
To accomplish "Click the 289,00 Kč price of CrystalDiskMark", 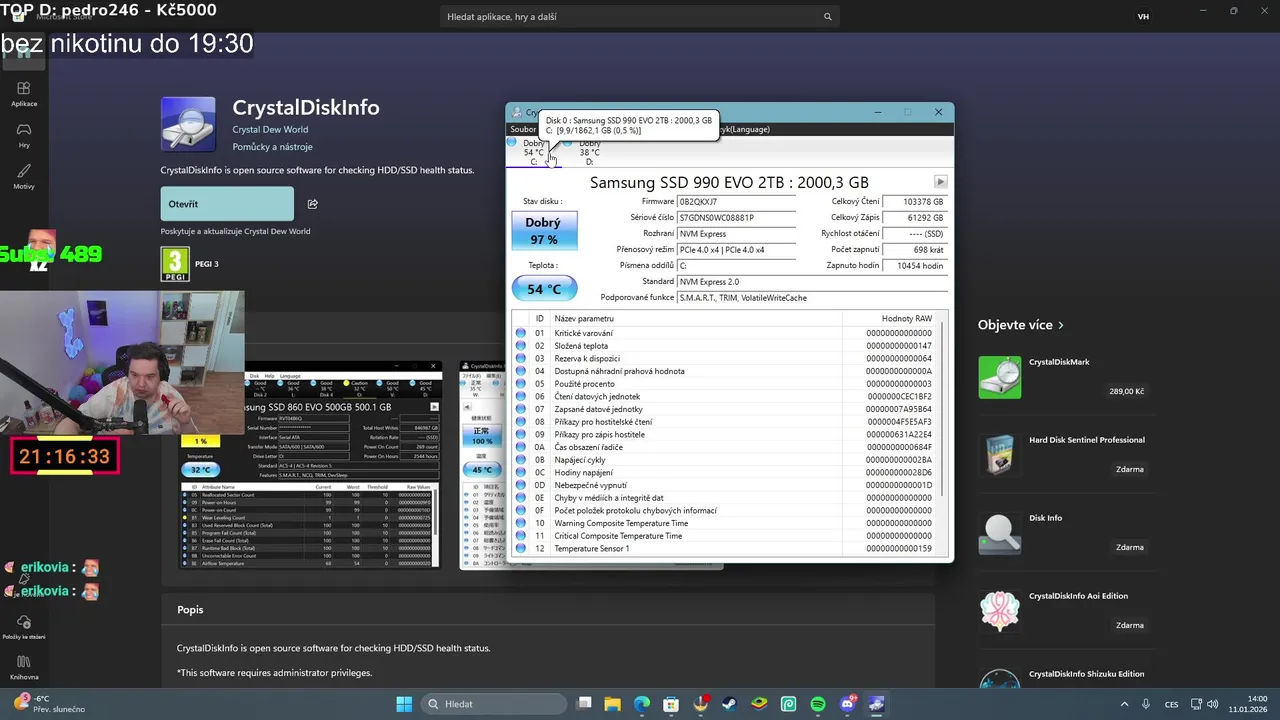I will [1127, 392].
